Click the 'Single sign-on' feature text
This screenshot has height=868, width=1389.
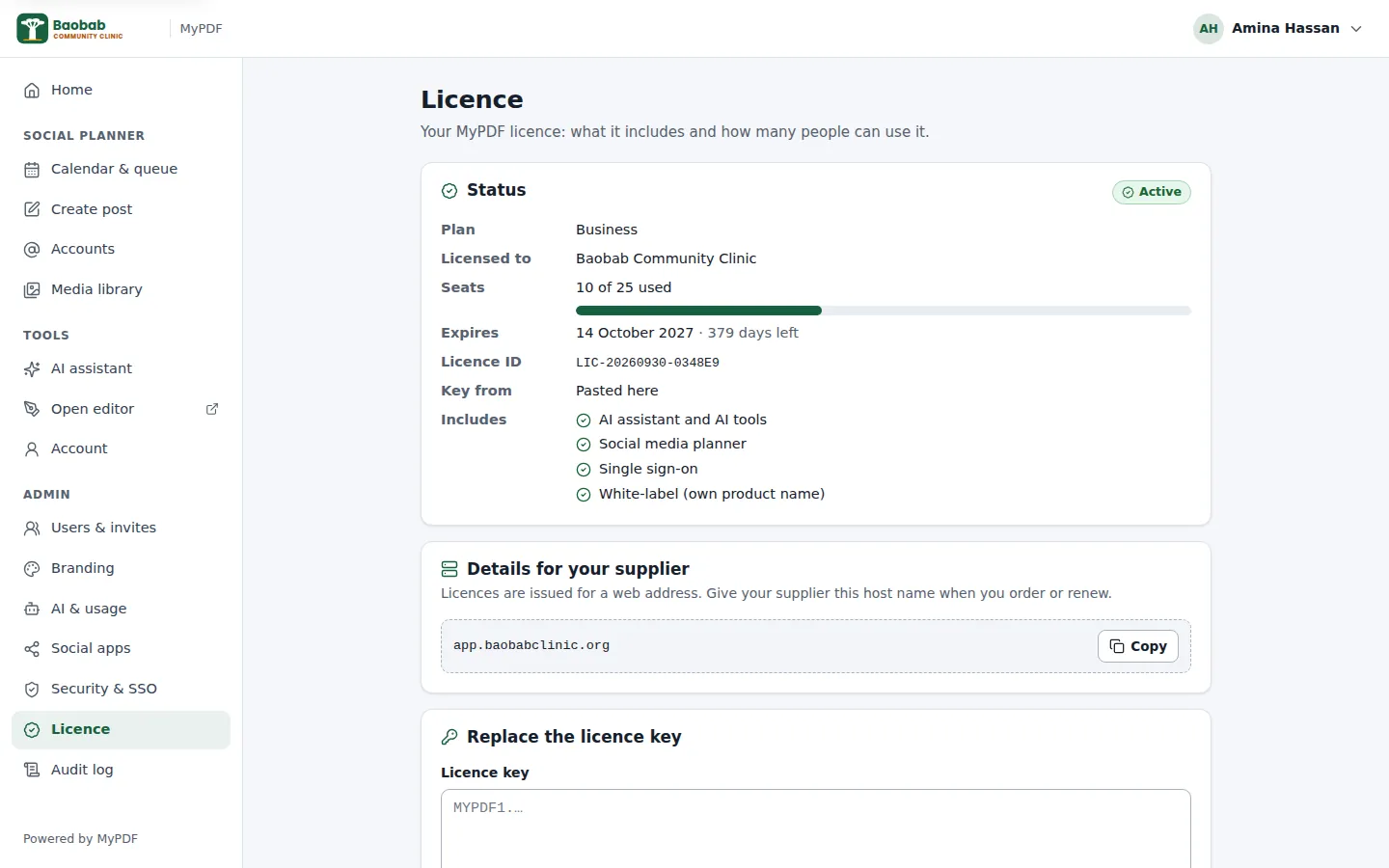(648, 469)
